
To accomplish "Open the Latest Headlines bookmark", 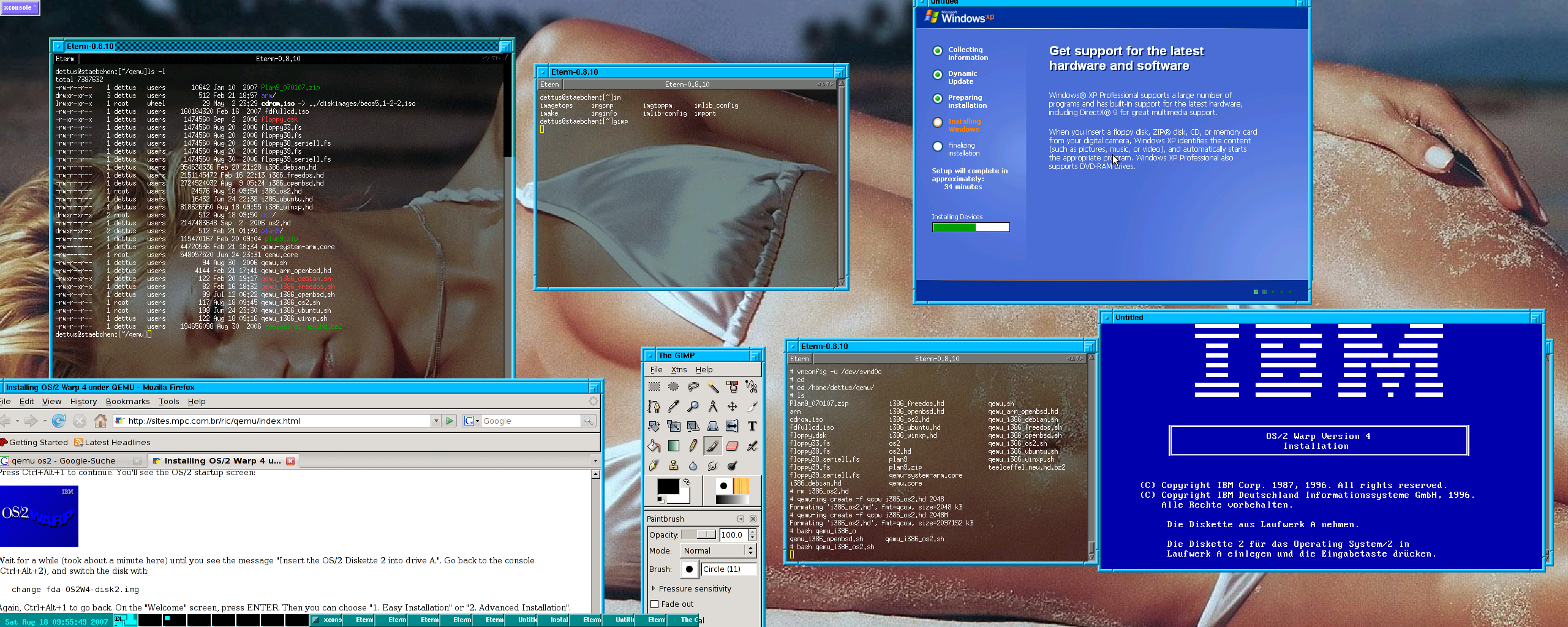I will pos(112,442).
